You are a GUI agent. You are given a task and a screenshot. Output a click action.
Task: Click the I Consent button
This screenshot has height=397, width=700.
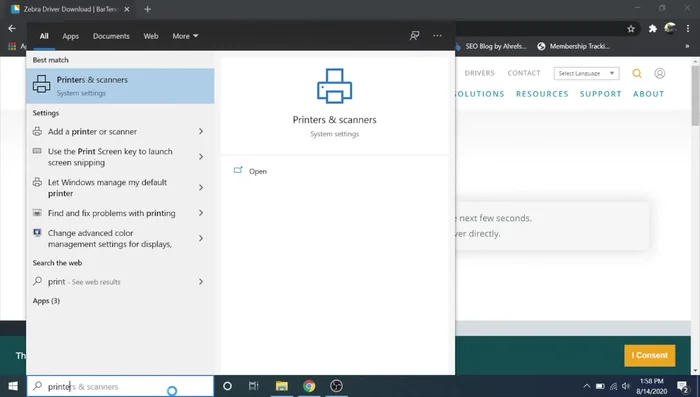coord(650,355)
